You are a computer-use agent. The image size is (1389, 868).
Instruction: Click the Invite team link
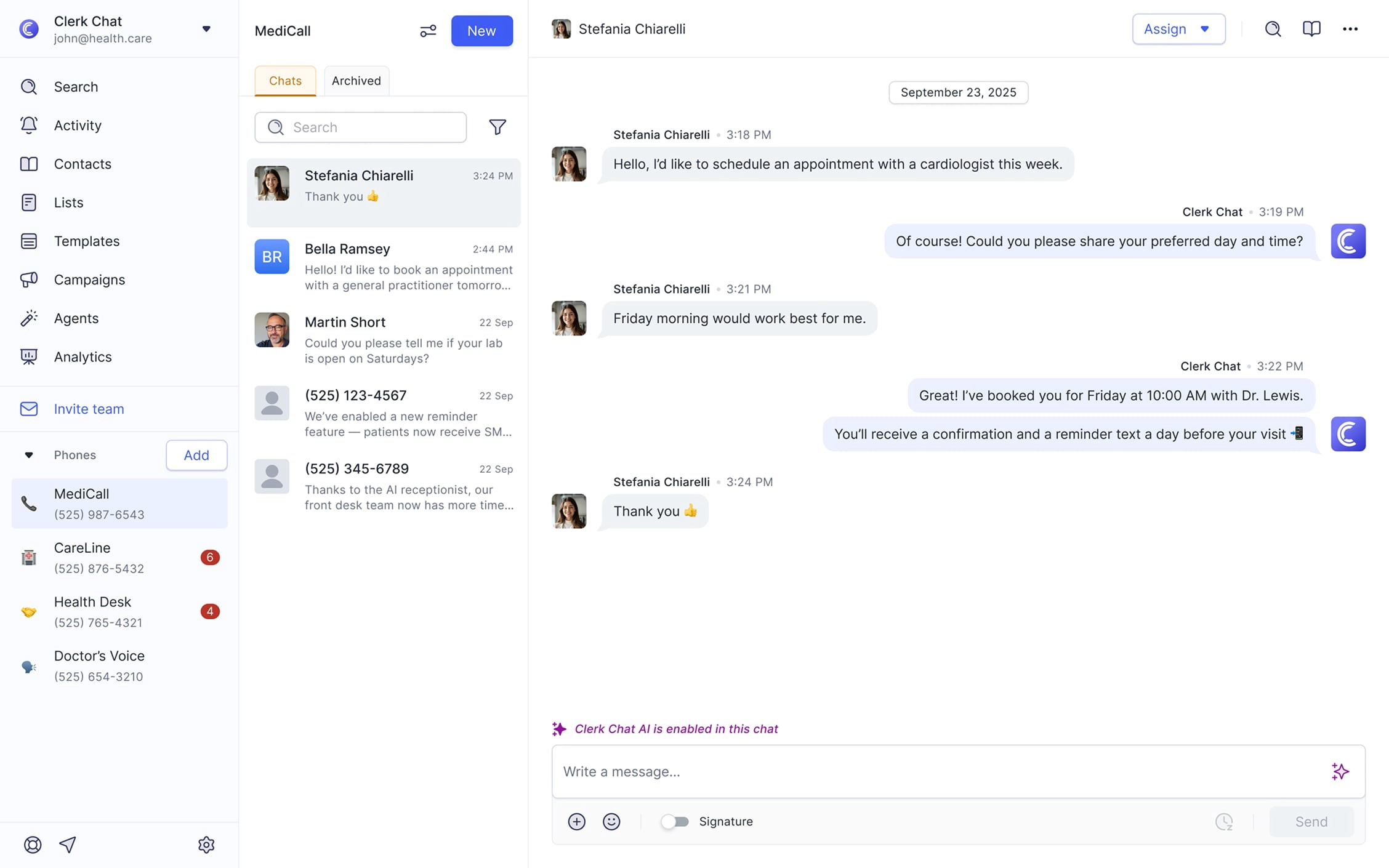click(89, 409)
